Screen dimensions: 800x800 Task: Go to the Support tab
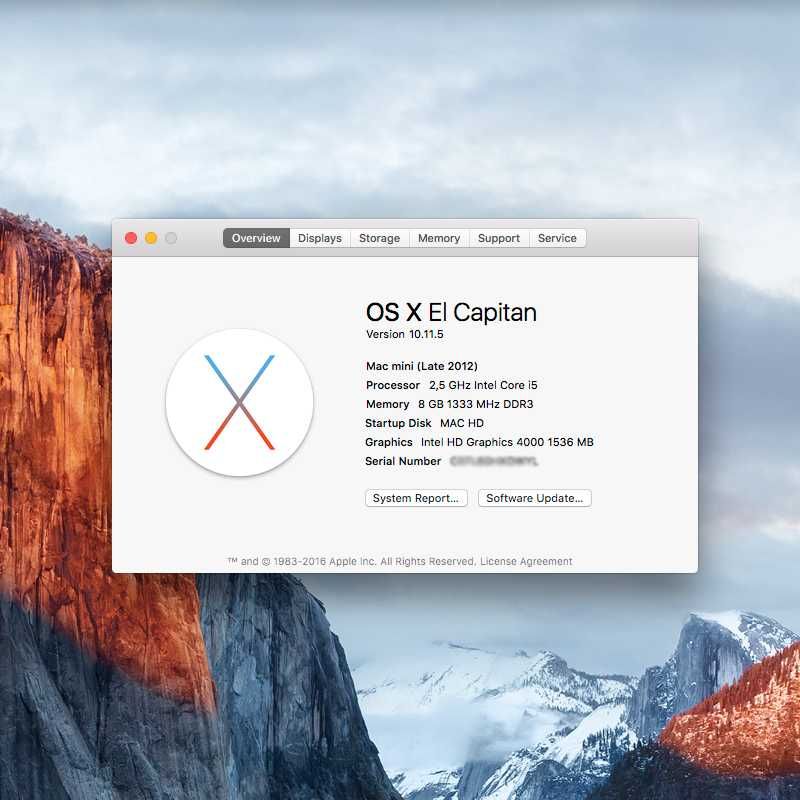click(x=499, y=238)
